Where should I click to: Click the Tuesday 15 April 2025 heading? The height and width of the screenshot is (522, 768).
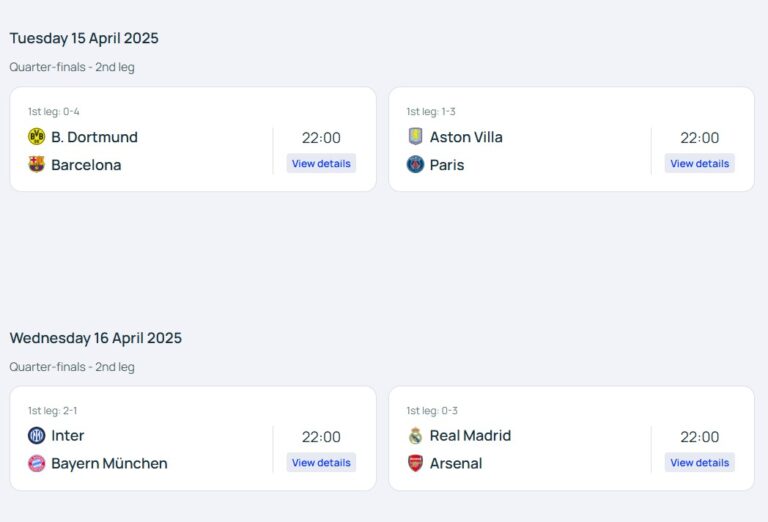[84, 38]
